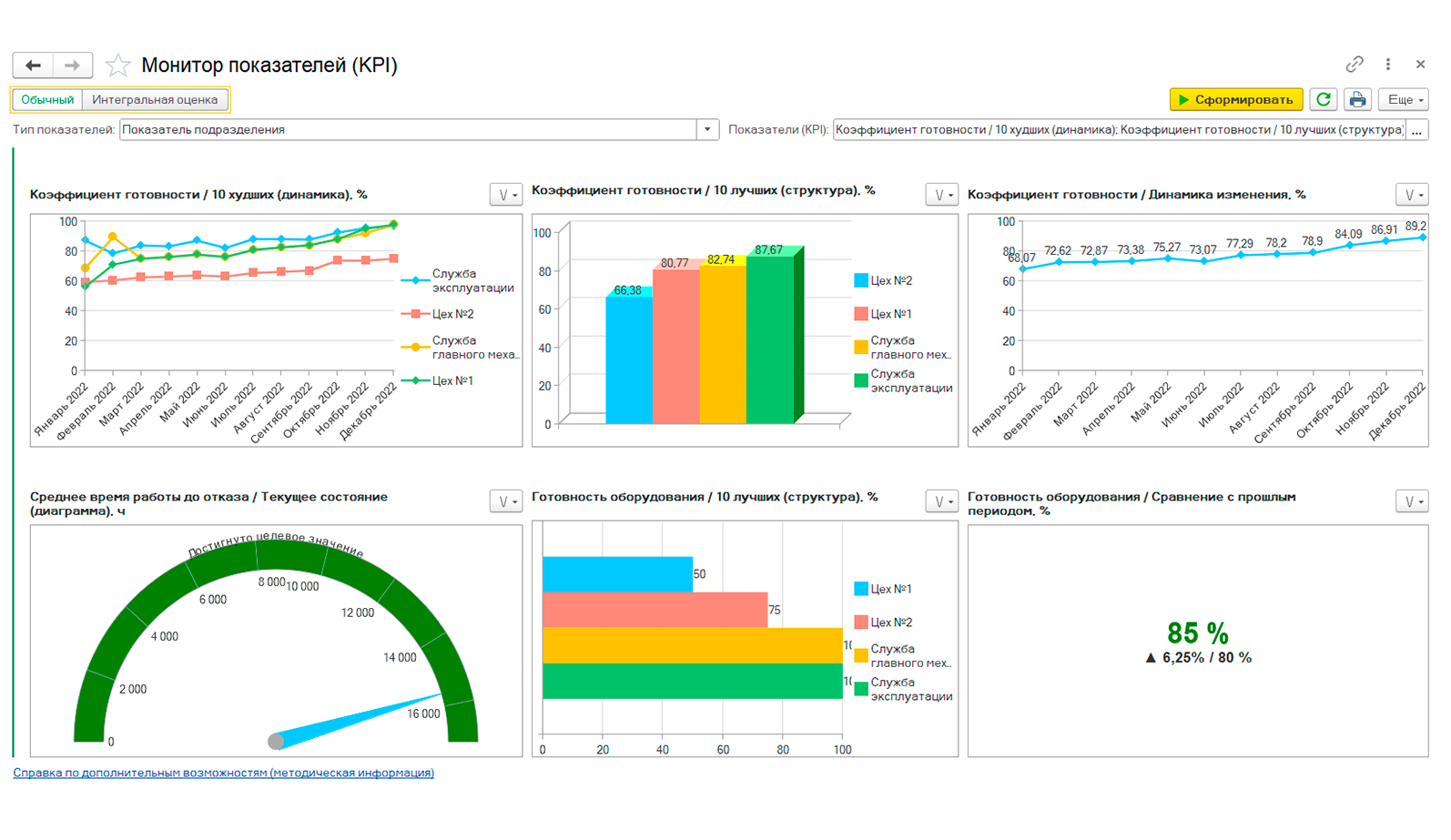Click the forward navigation arrow
Viewport: 1451px width, 840px height.
pos(72,65)
